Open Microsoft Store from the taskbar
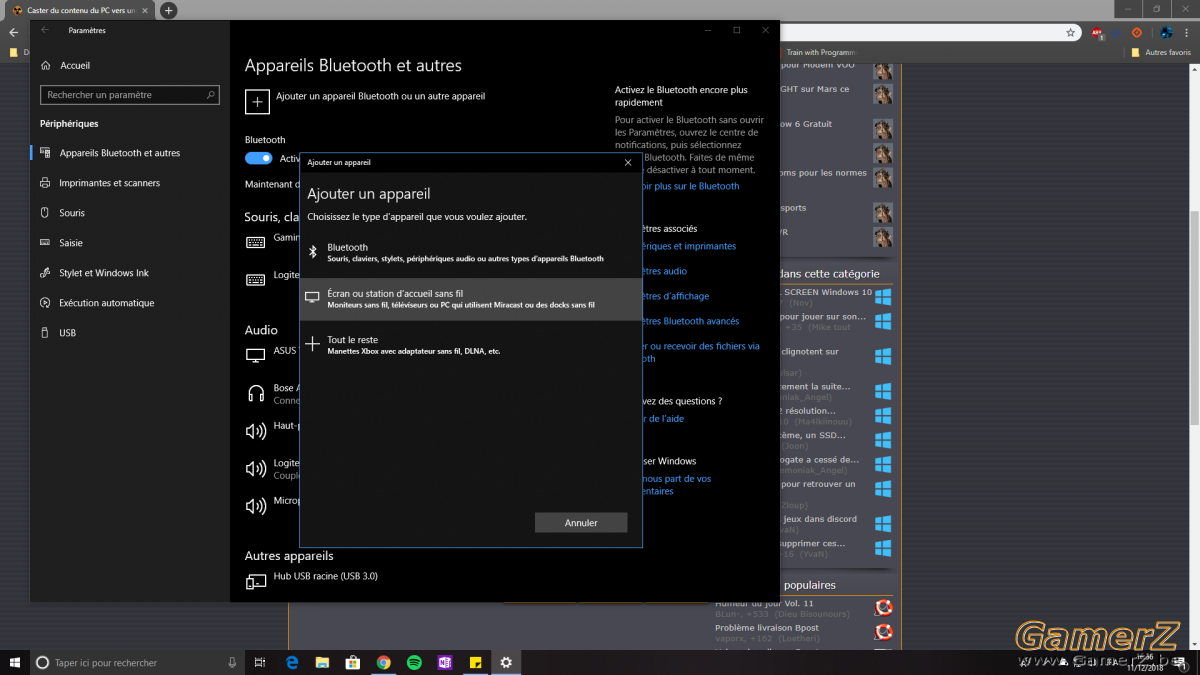1200x675 pixels. coord(353,662)
